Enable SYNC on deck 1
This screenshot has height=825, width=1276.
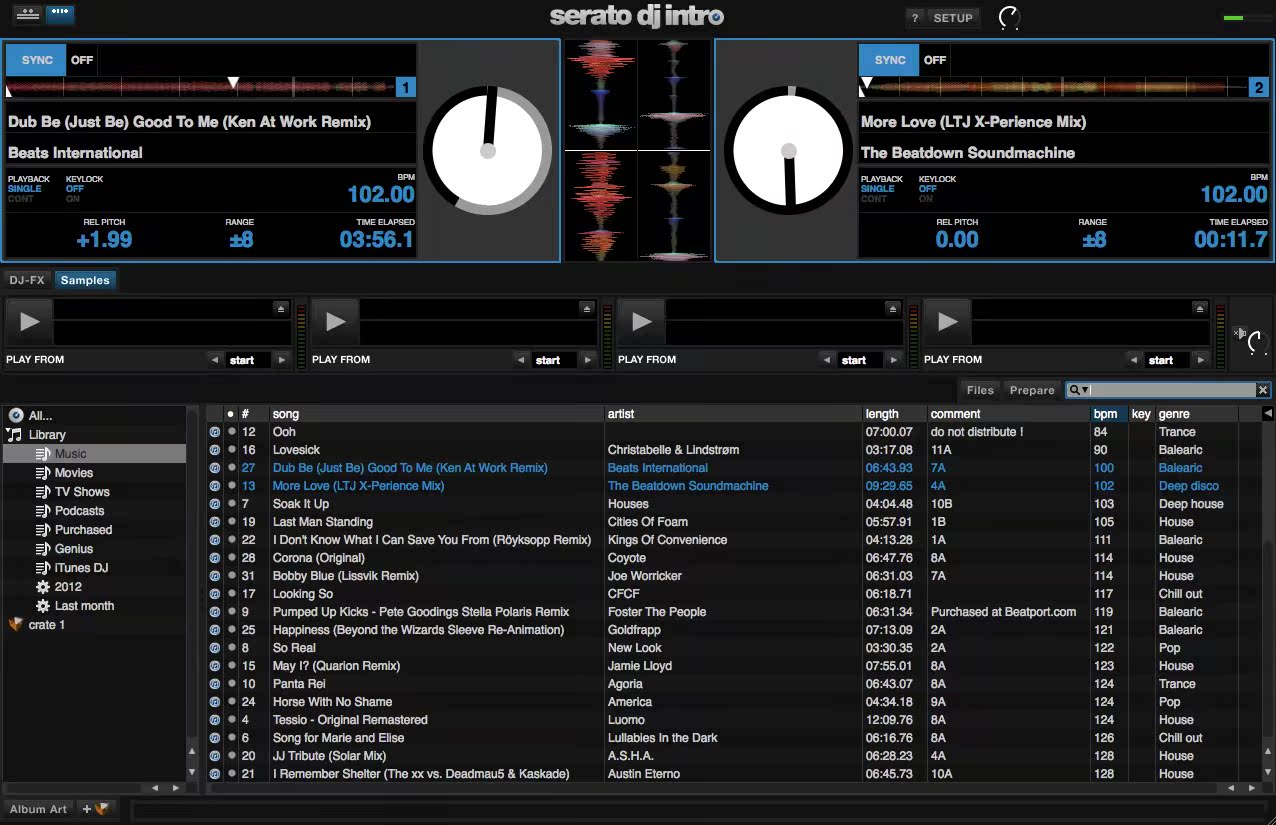pos(37,60)
